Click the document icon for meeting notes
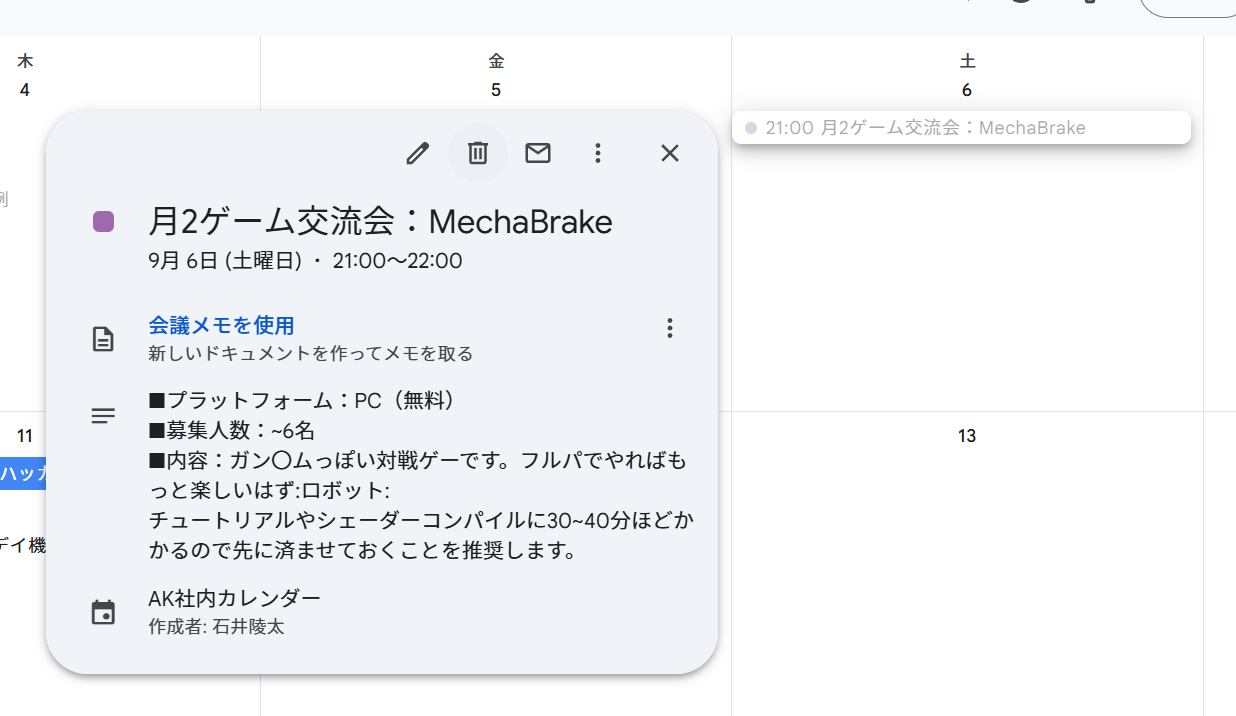This screenshot has height=716, width=1236. point(103,339)
